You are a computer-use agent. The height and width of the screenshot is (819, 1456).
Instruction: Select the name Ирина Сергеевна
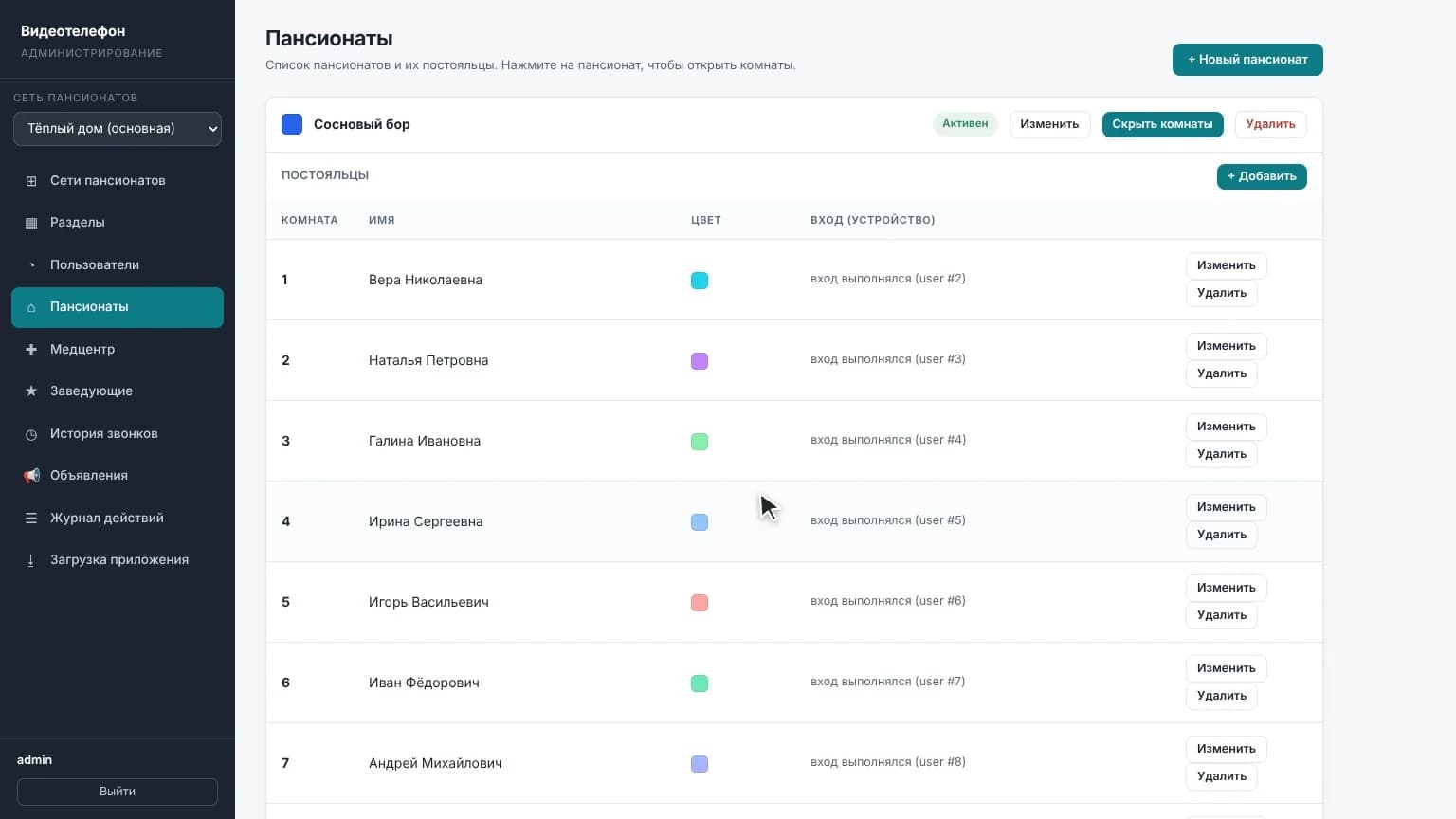pyautogui.click(x=426, y=521)
